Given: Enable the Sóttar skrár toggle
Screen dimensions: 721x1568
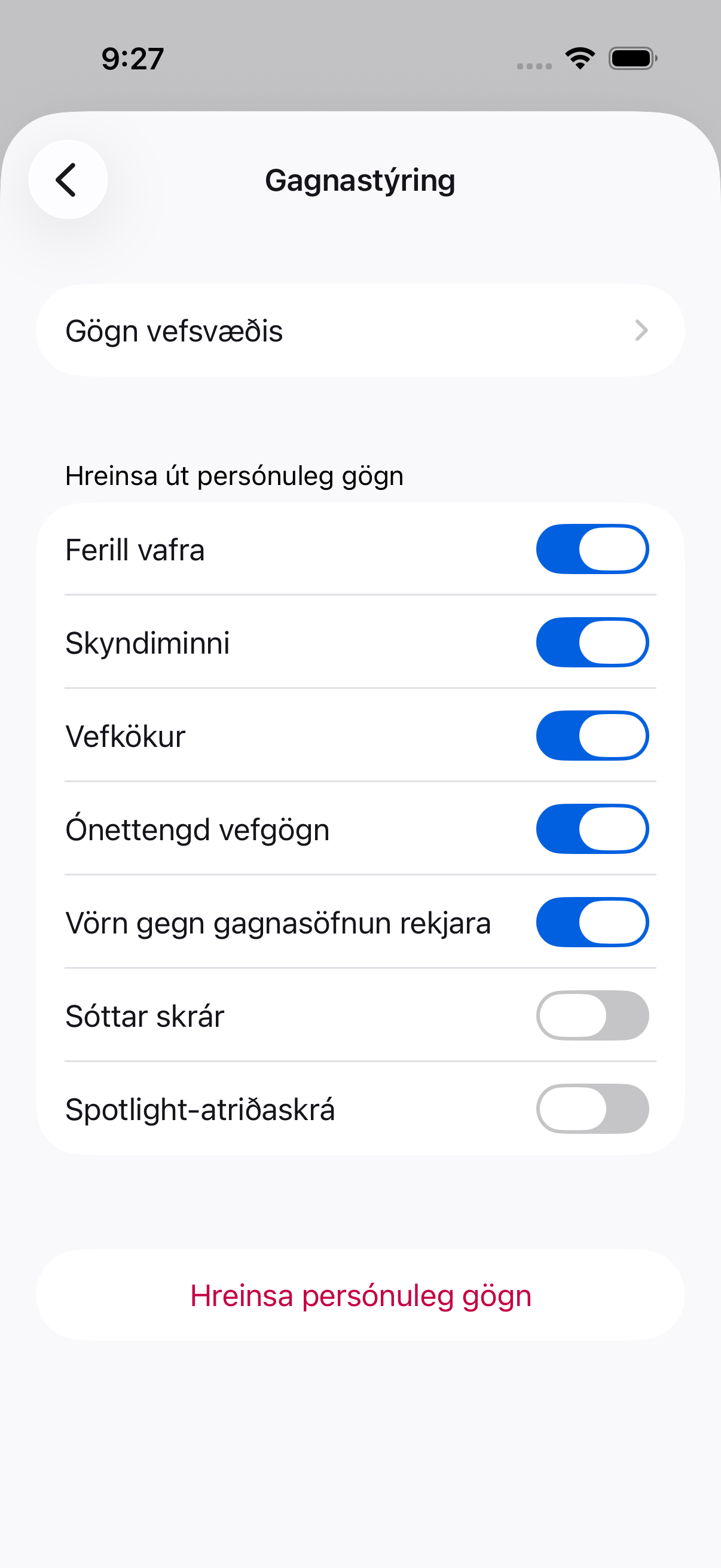Looking at the screenshot, I should coord(592,1015).
